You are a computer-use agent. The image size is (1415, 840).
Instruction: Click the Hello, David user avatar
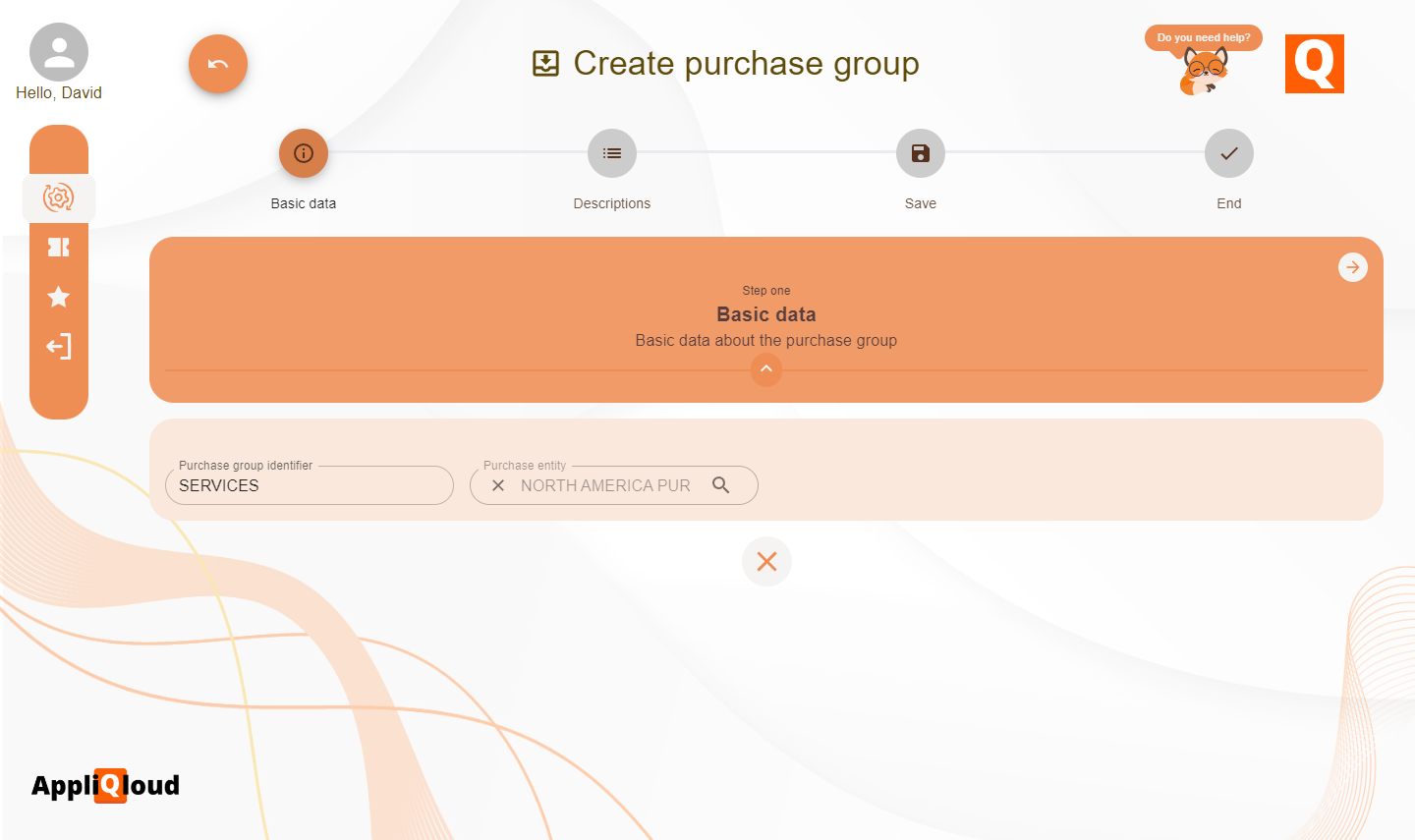pyautogui.click(x=58, y=51)
